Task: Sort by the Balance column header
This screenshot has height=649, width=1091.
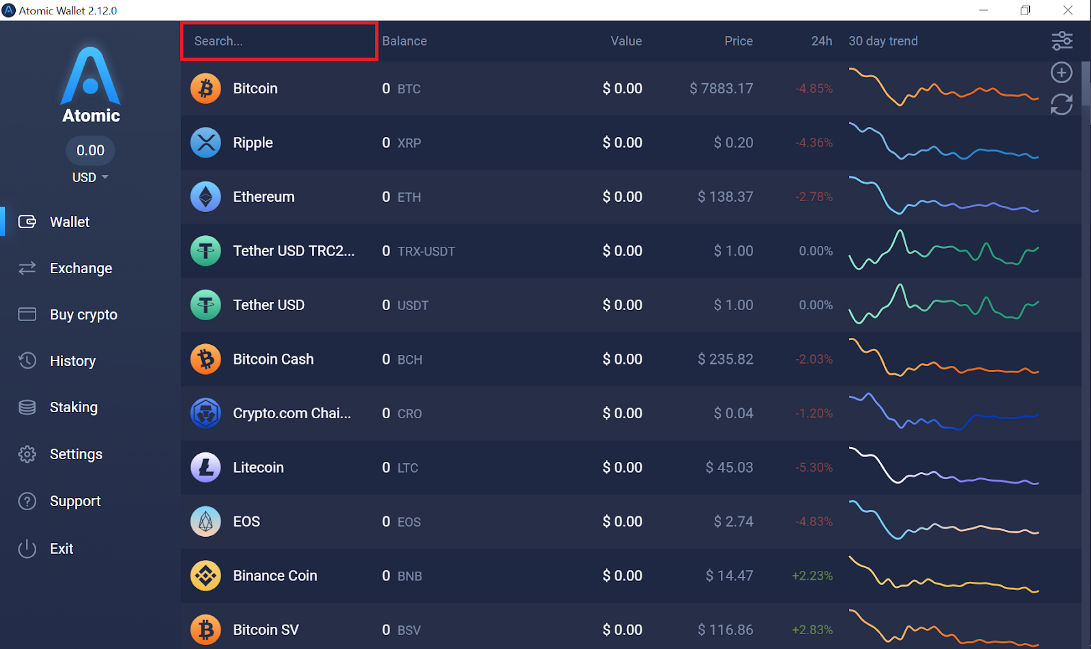Action: coord(404,41)
